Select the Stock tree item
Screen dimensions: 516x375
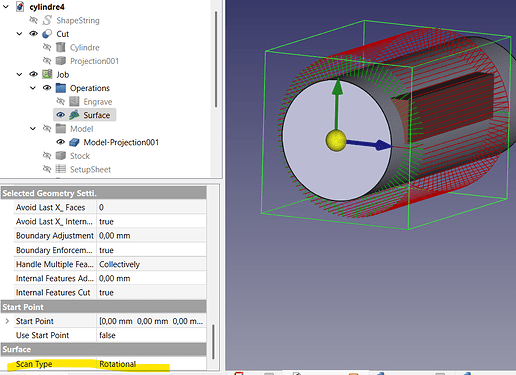coord(80,156)
